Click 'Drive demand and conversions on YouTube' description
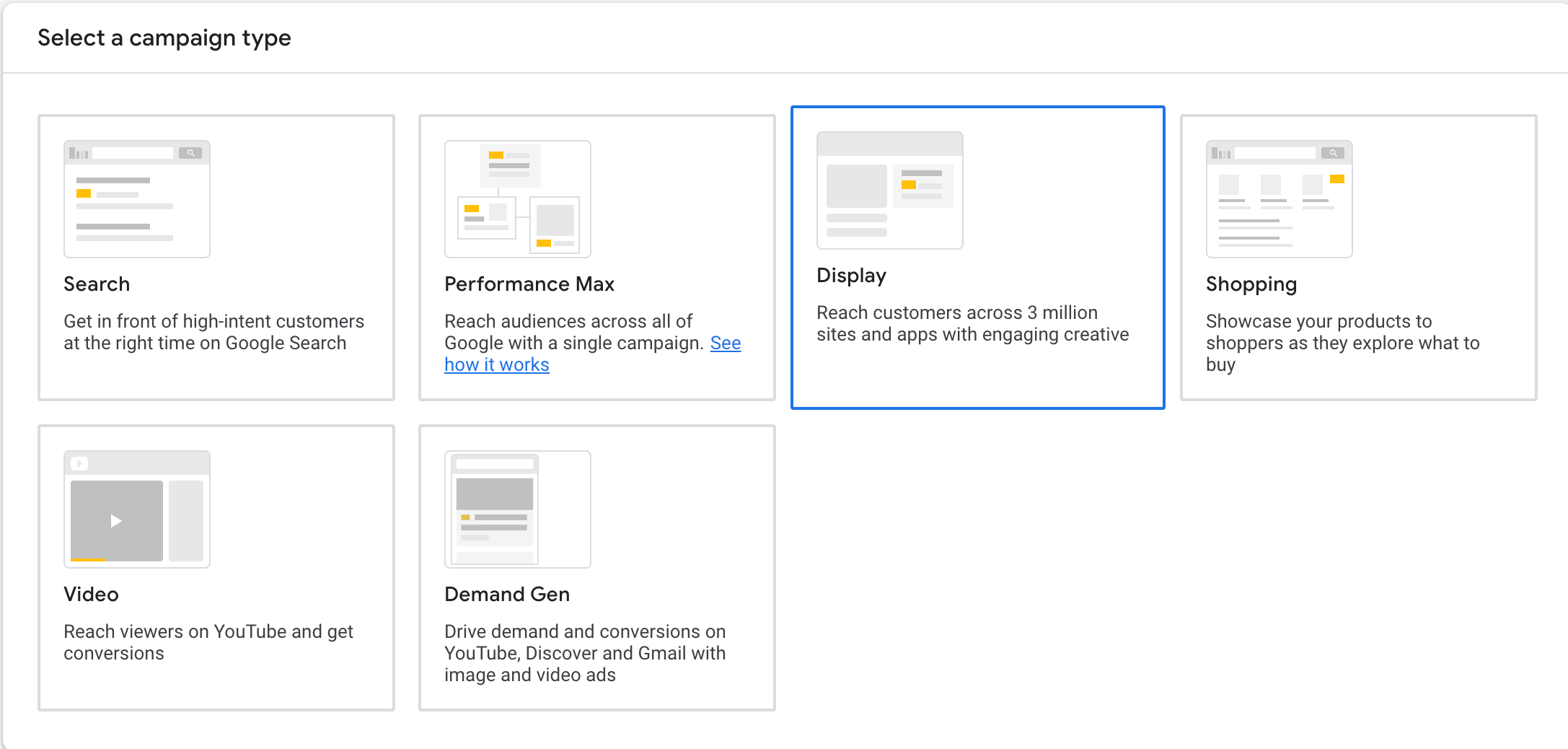Viewport: 1568px width, 749px height. [585, 653]
